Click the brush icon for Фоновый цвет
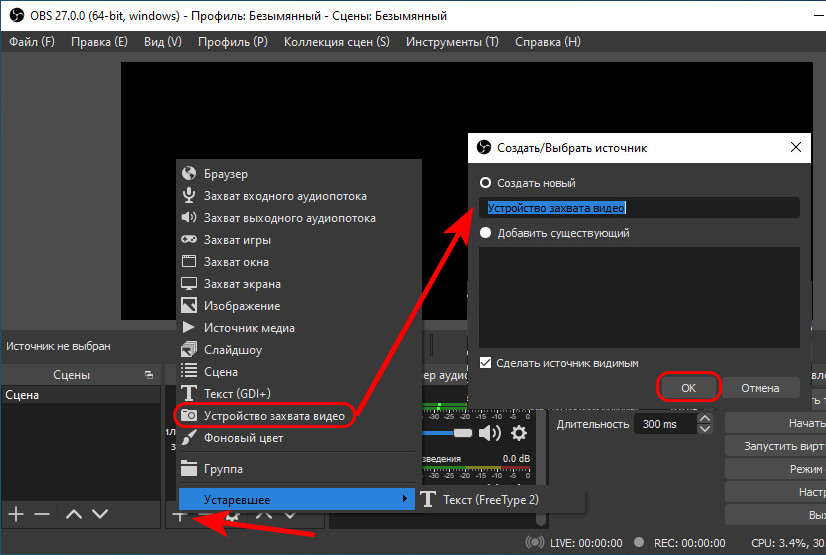826x555 pixels. click(189, 437)
